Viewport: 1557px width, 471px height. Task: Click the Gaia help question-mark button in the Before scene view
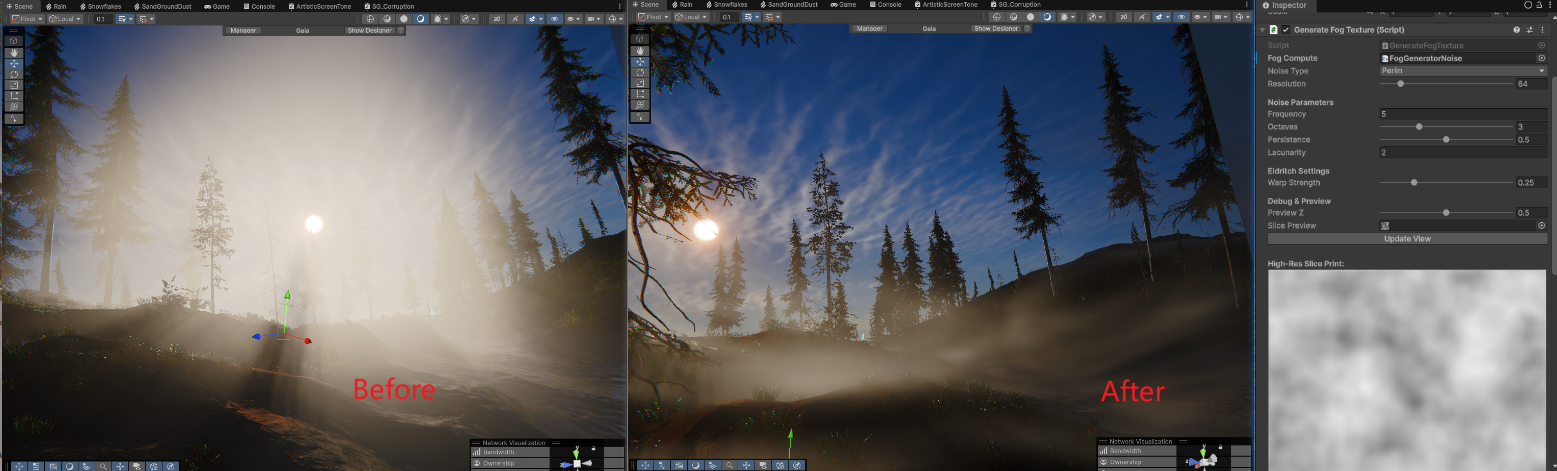[400, 30]
